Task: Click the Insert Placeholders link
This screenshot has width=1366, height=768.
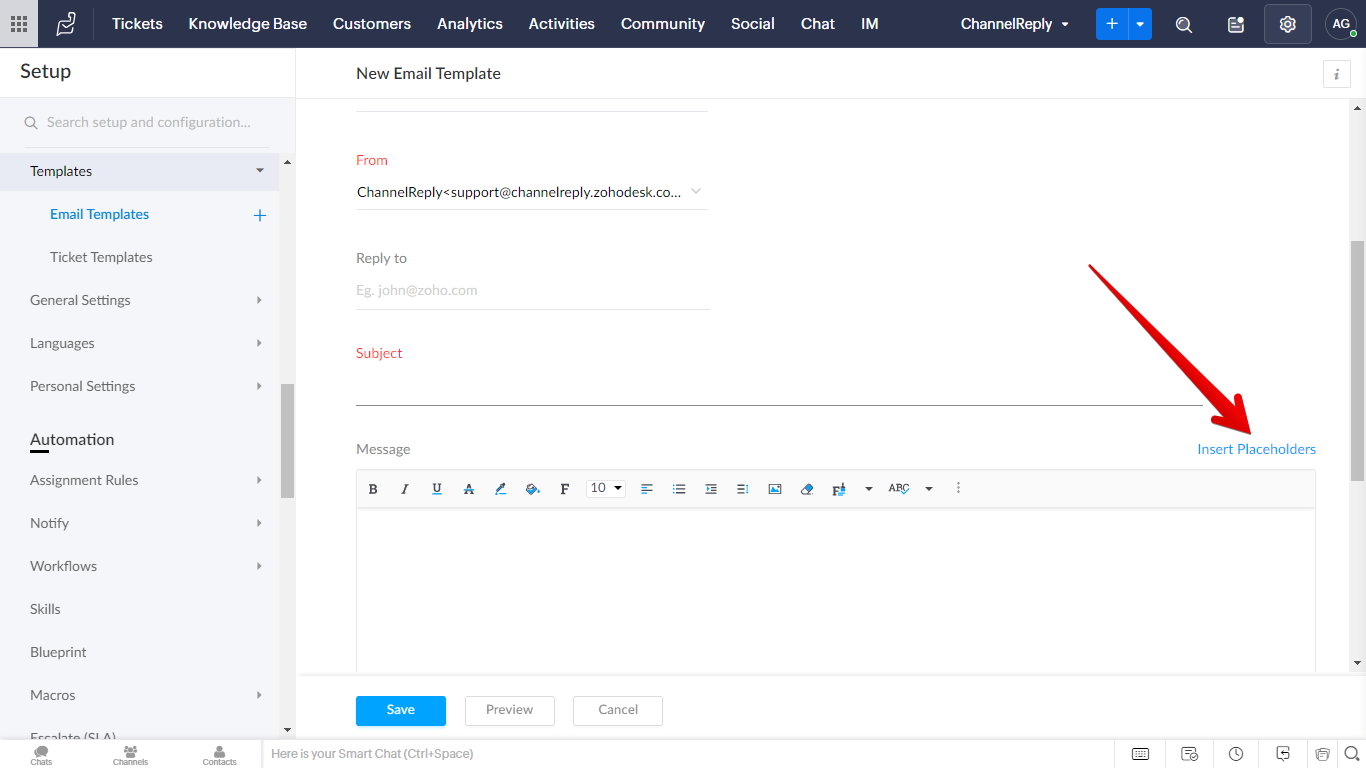Action: pyautogui.click(x=1257, y=449)
